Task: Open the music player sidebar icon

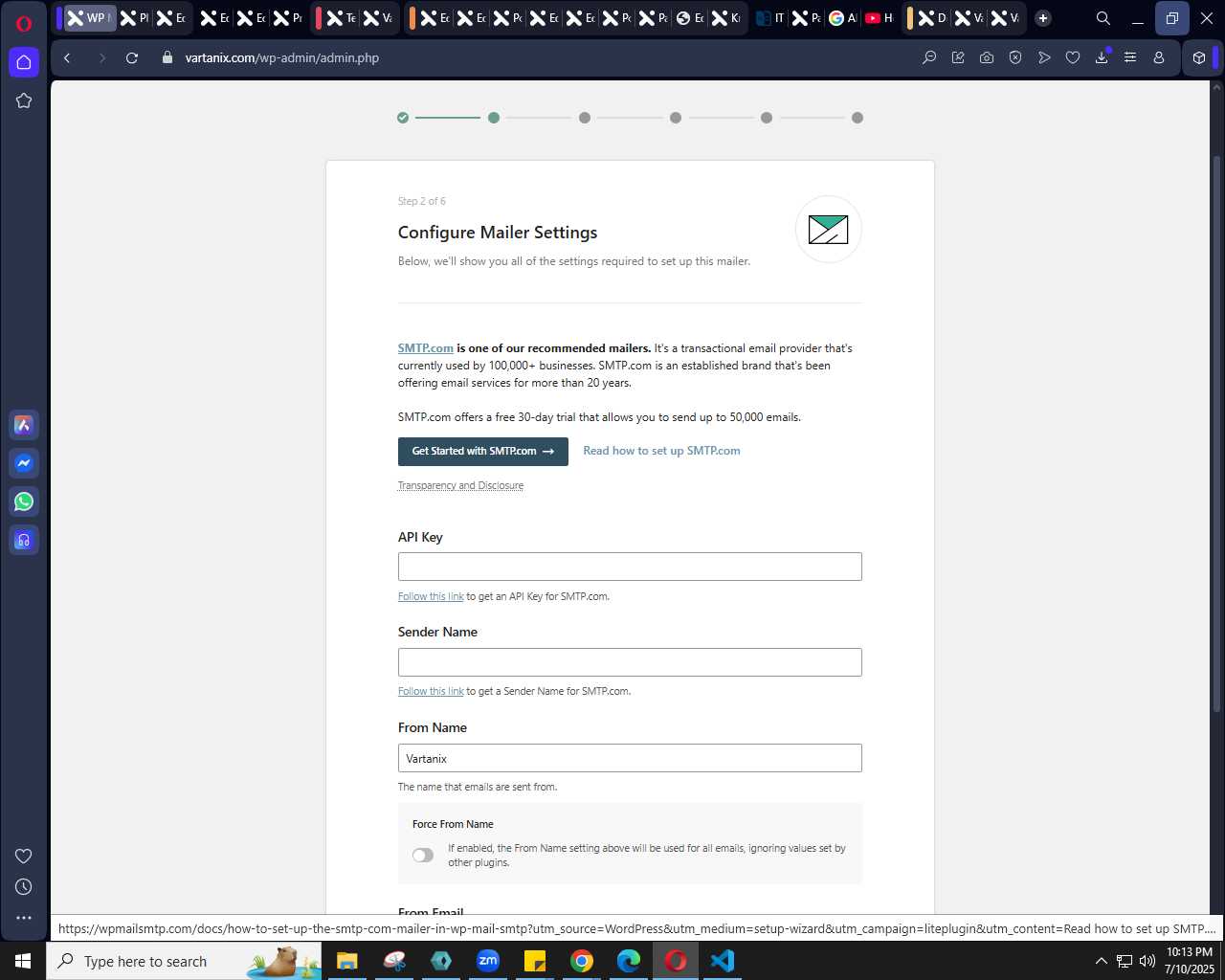Action: [24, 540]
